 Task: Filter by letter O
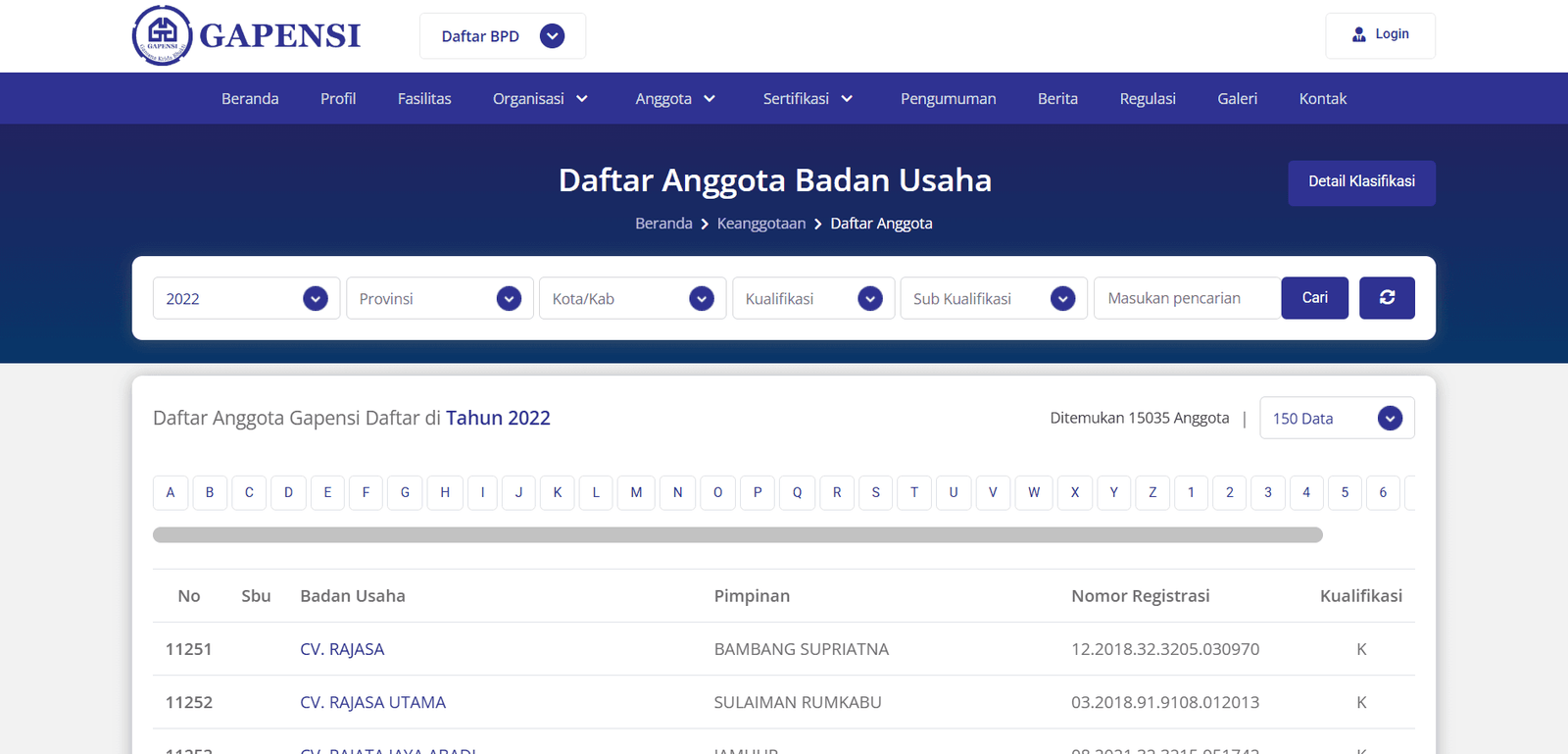point(717,492)
